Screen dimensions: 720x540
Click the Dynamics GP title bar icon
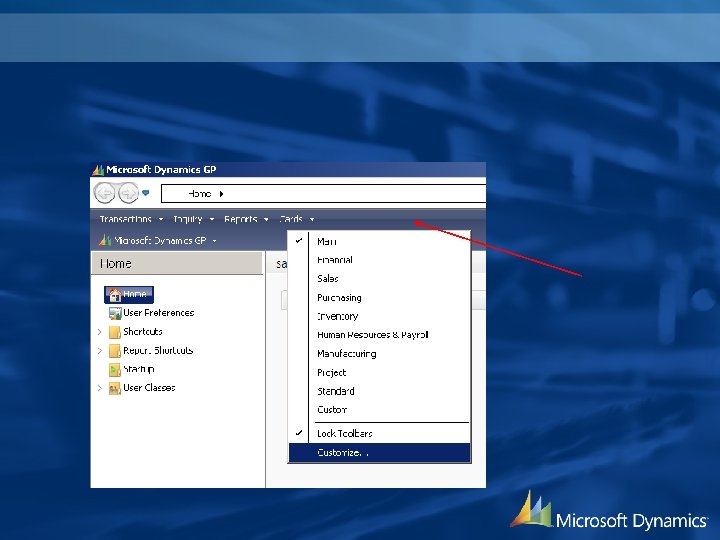pos(98,170)
